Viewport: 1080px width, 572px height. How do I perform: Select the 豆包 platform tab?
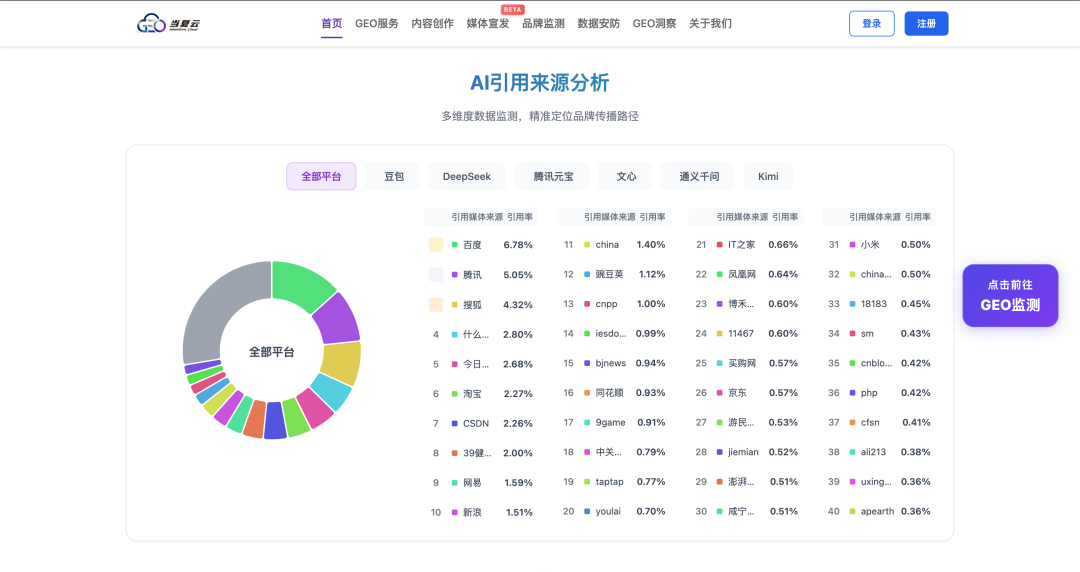click(x=394, y=176)
